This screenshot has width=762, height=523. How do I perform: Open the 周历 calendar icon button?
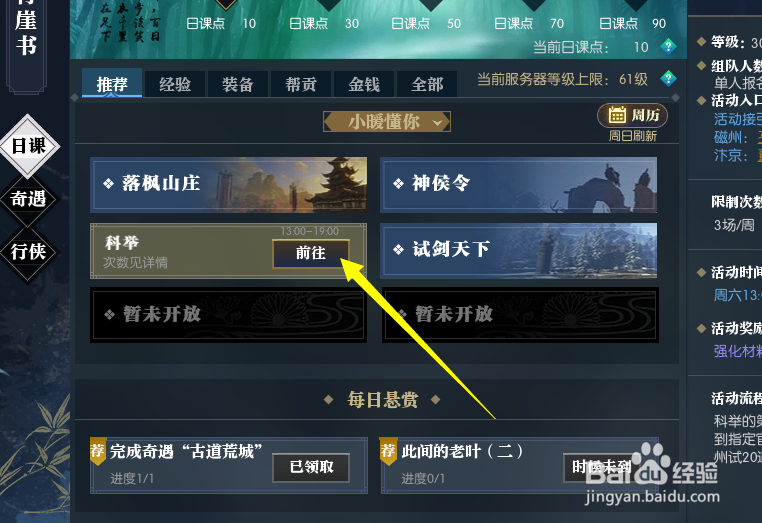[x=632, y=115]
